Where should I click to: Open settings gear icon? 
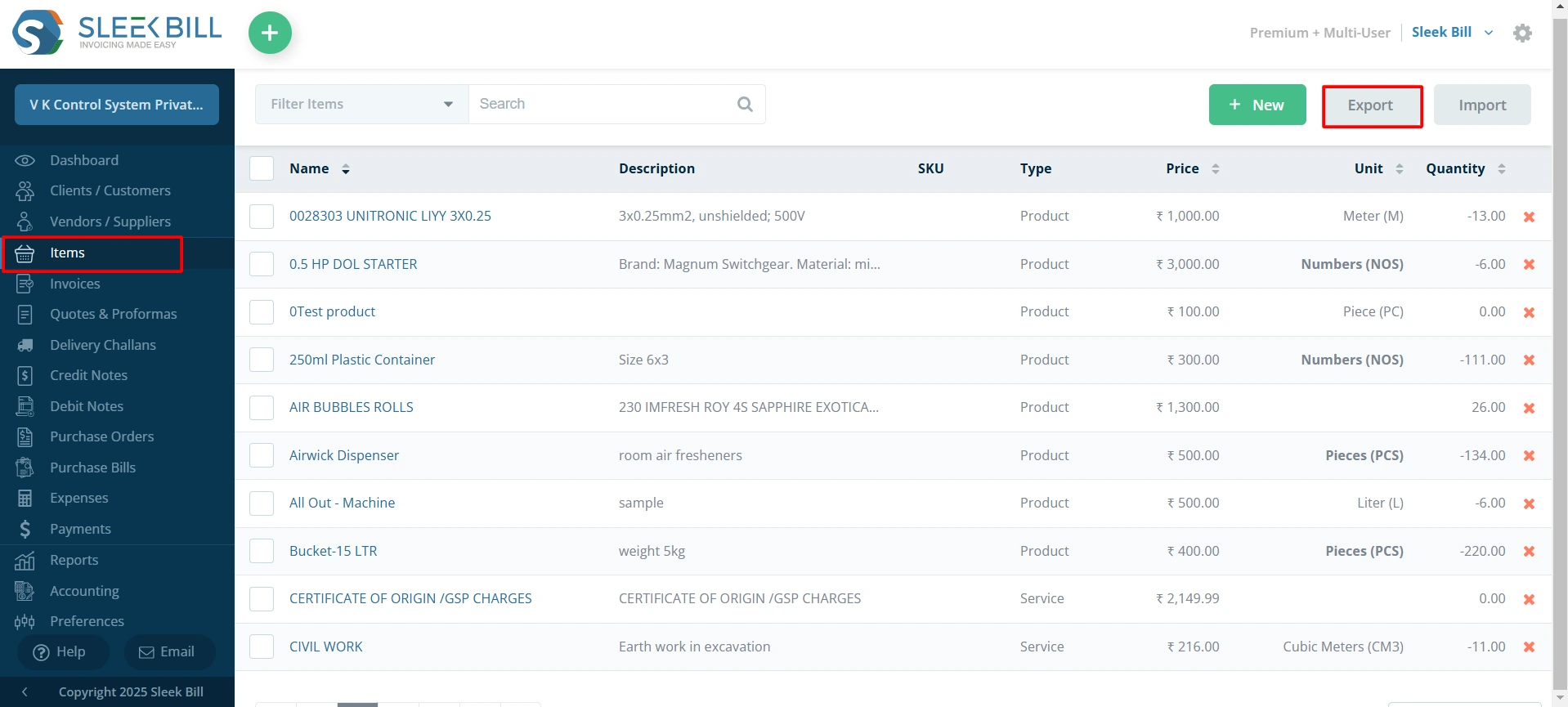click(1522, 33)
